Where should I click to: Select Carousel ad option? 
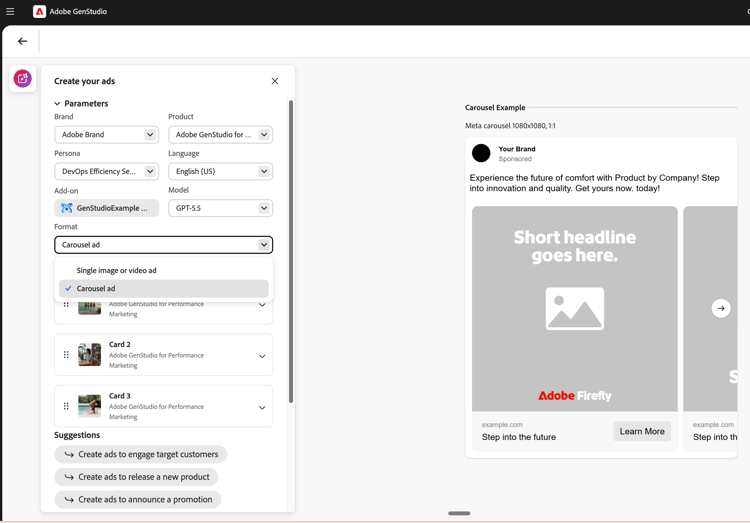pos(164,289)
